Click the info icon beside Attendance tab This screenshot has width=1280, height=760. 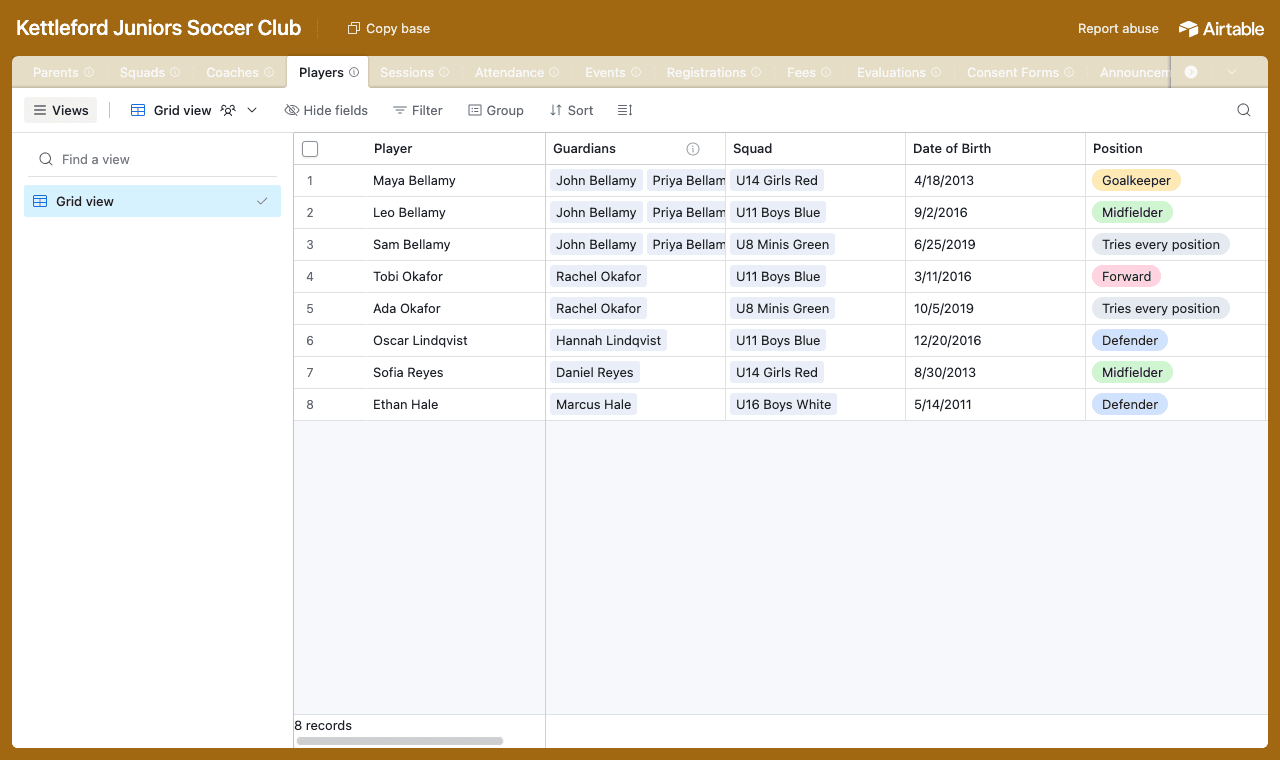click(554, 73)
